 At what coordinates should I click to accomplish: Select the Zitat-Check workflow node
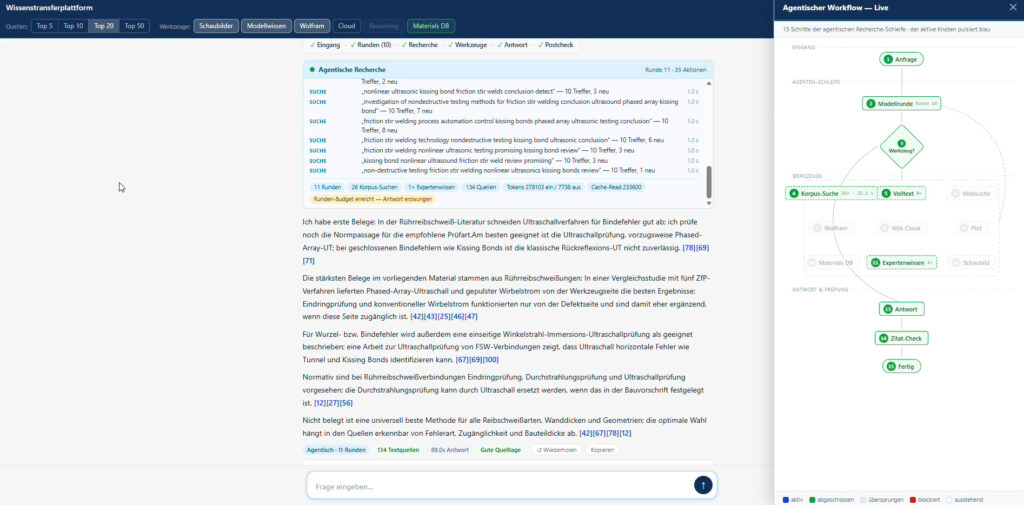click(901, 338)
